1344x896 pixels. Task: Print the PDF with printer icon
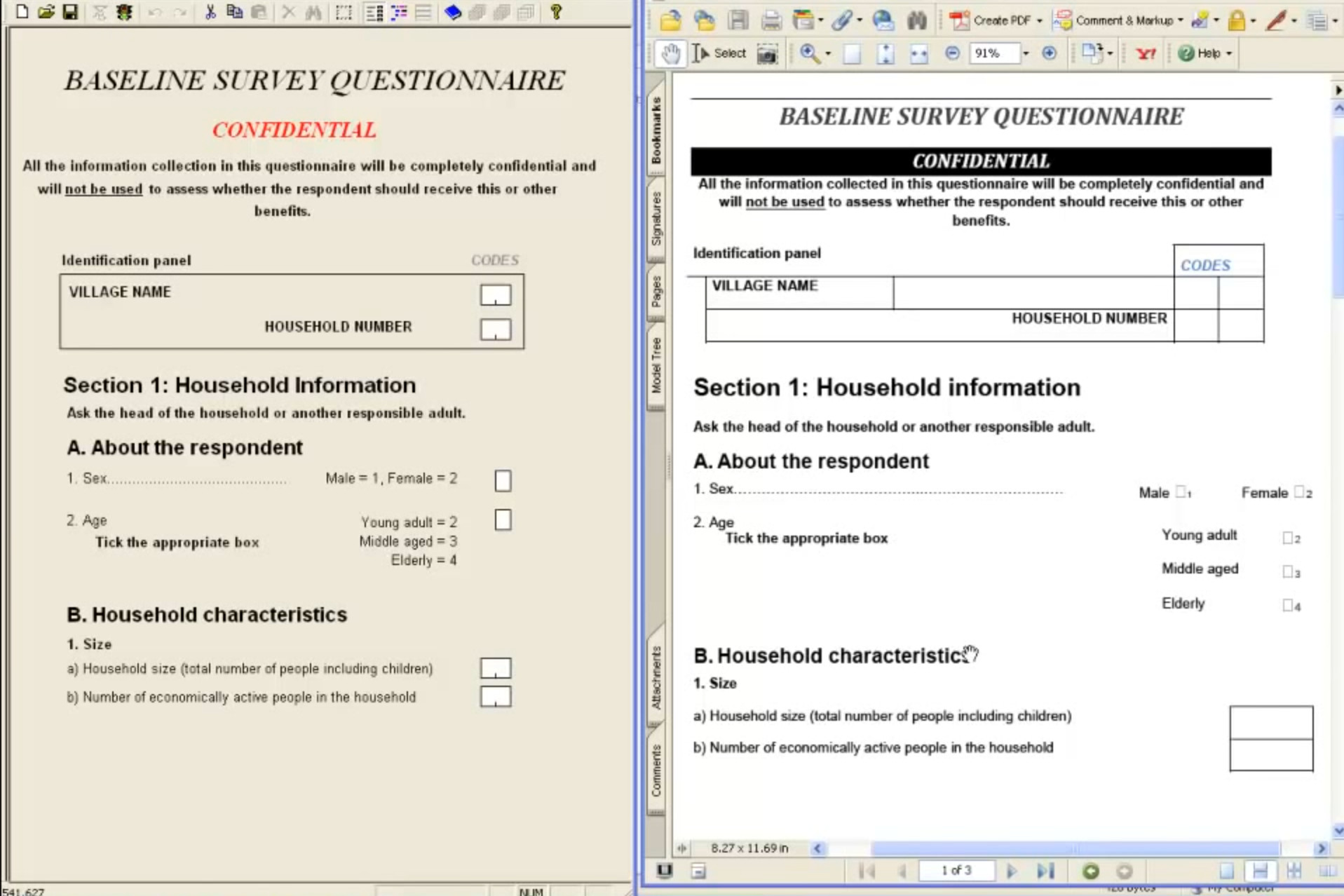pyautogui.click(x=771, y=20)
